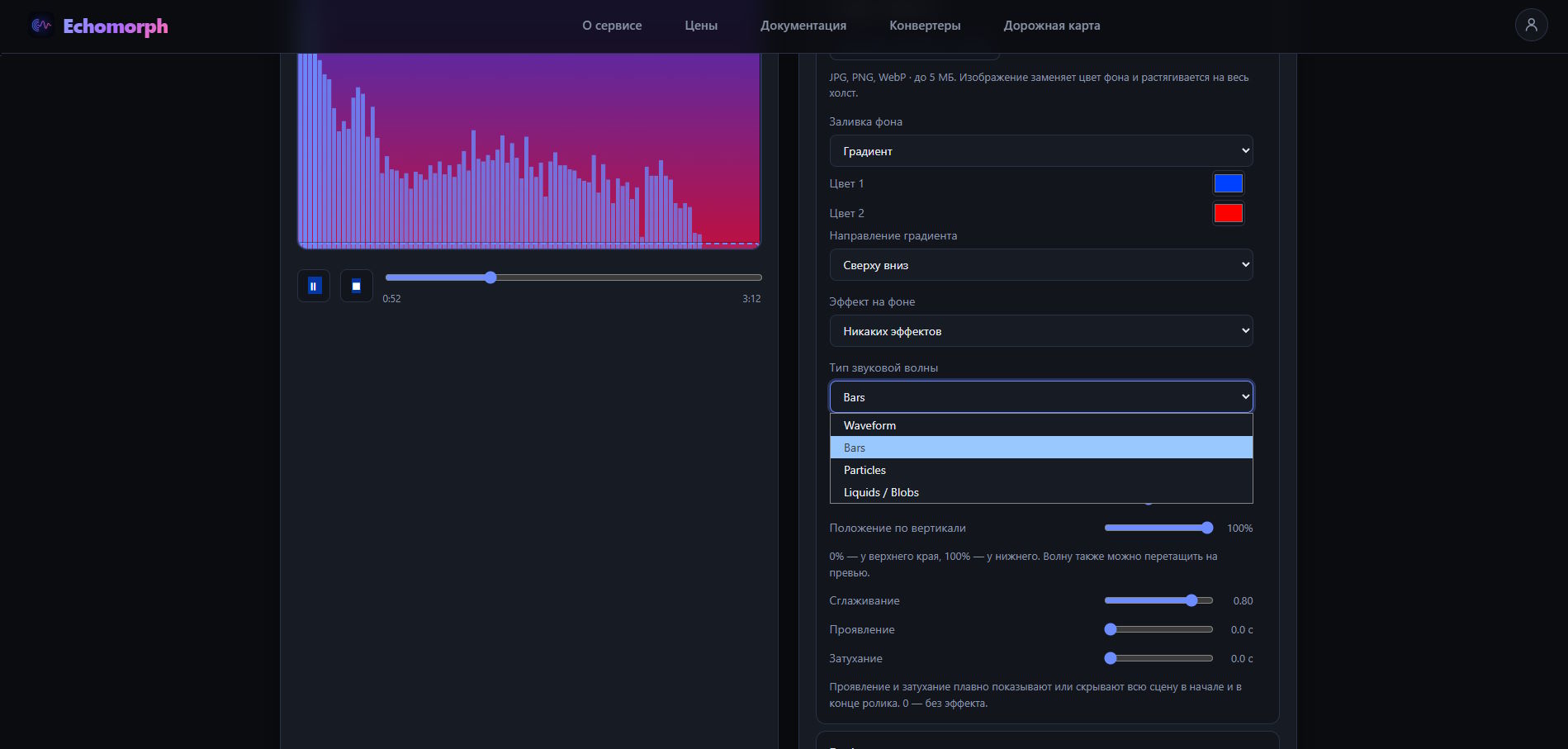Screen dimensions: 1568x749
Task: Click the Цвет 1 label
Action: tap(846, 183)
